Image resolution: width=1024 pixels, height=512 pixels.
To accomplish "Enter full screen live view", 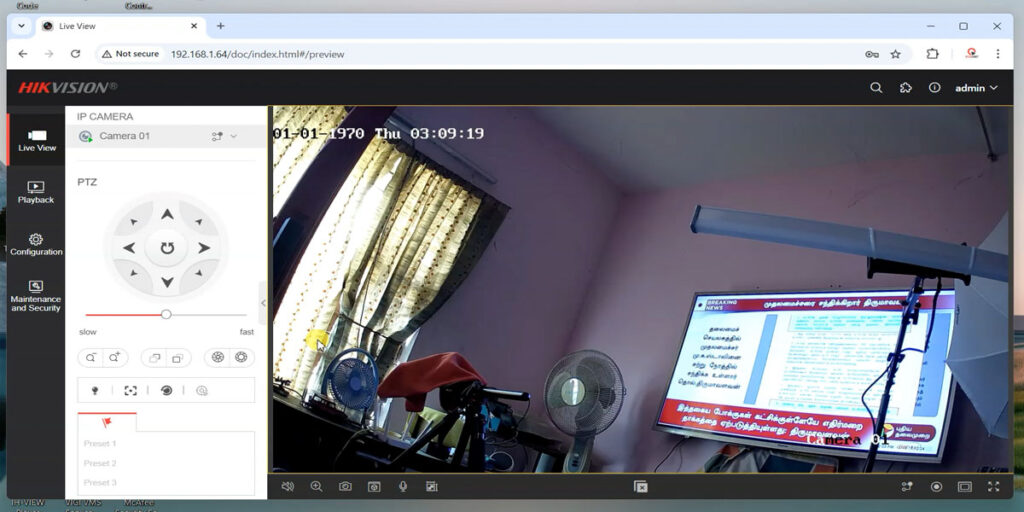I will tap(993, 486).
